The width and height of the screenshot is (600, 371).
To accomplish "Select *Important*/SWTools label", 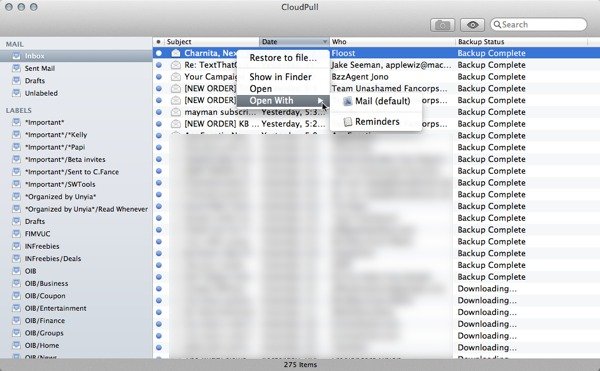I will click(x=76, y=184).
